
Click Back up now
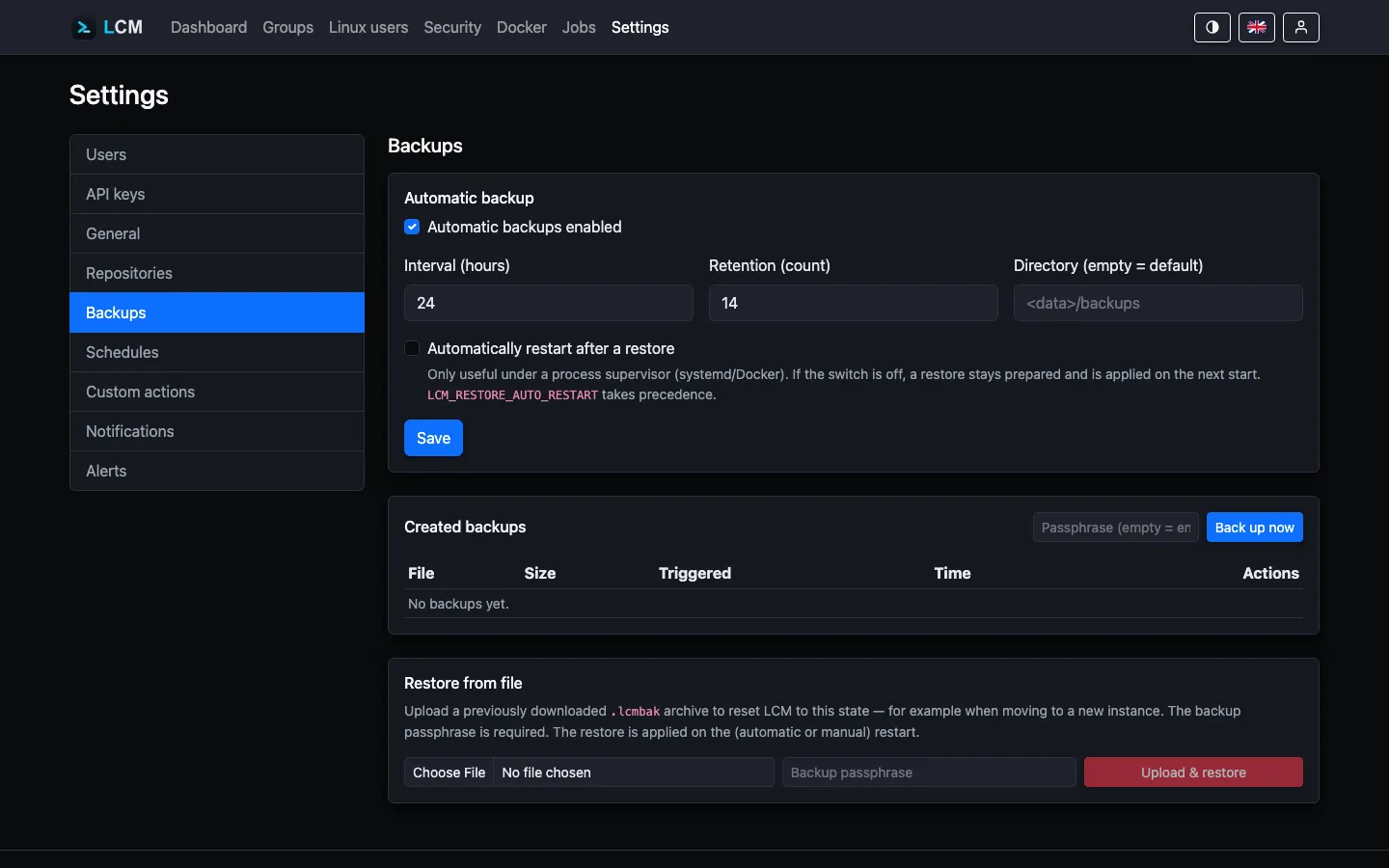coord(1254,528)
